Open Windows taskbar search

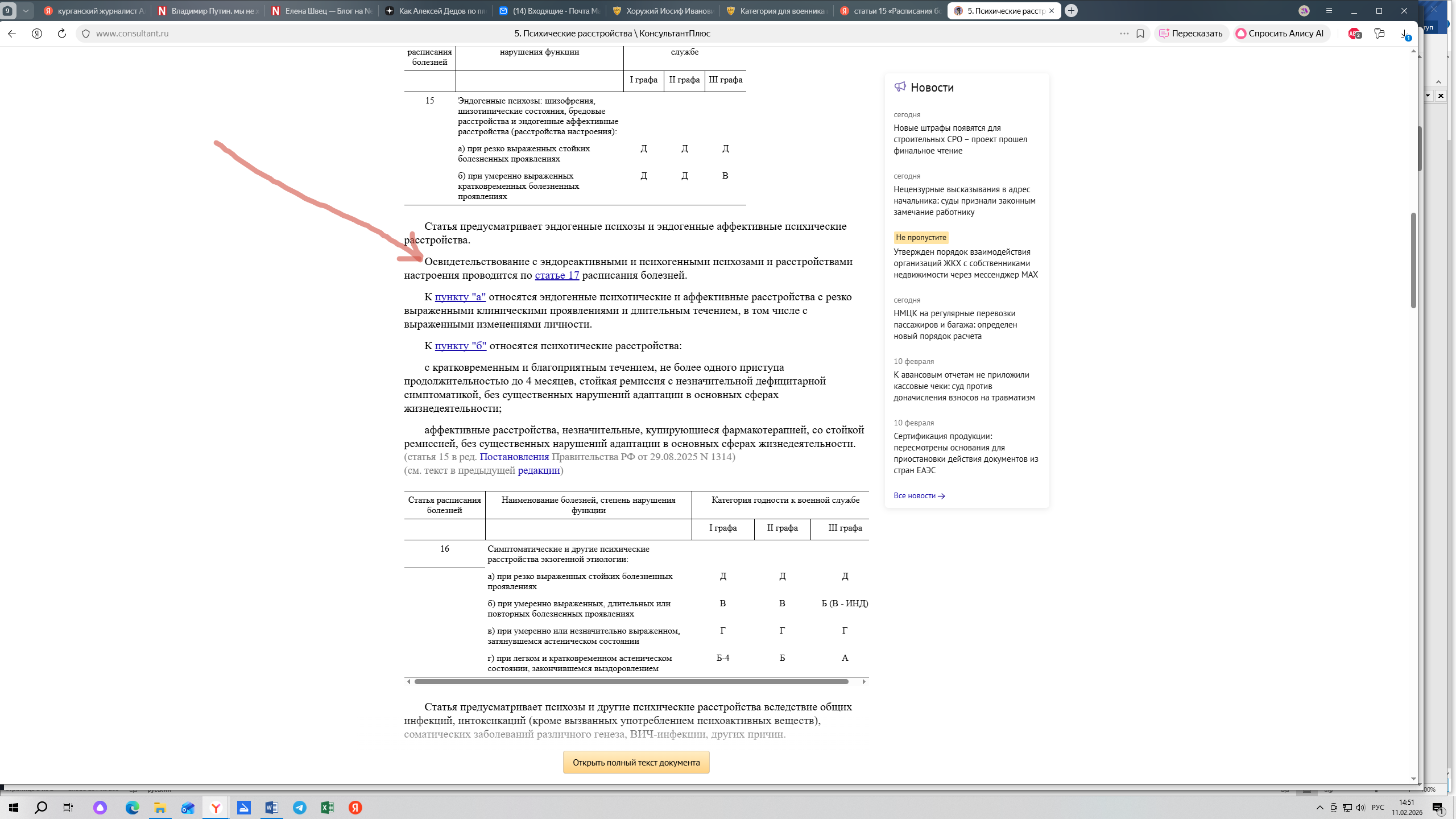41,808
